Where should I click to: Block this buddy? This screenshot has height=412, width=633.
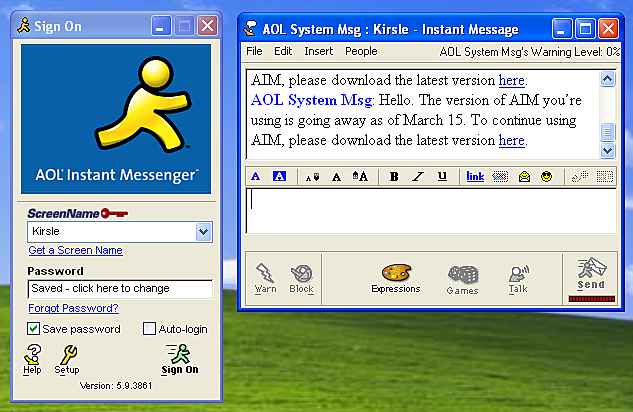coord(302,278)
